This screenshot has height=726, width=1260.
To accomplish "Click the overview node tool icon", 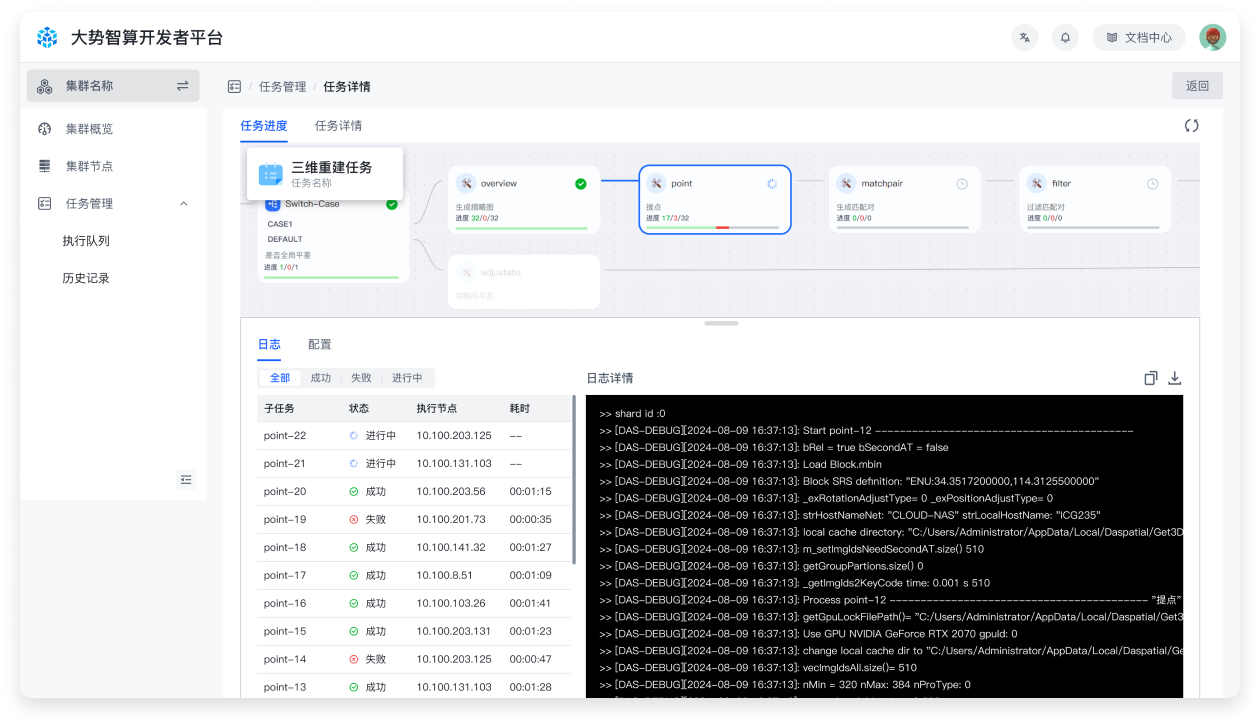I will (466, 184).
